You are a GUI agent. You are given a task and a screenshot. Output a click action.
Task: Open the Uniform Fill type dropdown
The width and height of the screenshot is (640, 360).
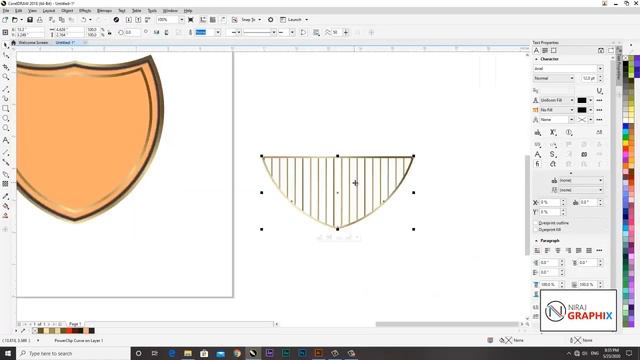coord(571,100)
